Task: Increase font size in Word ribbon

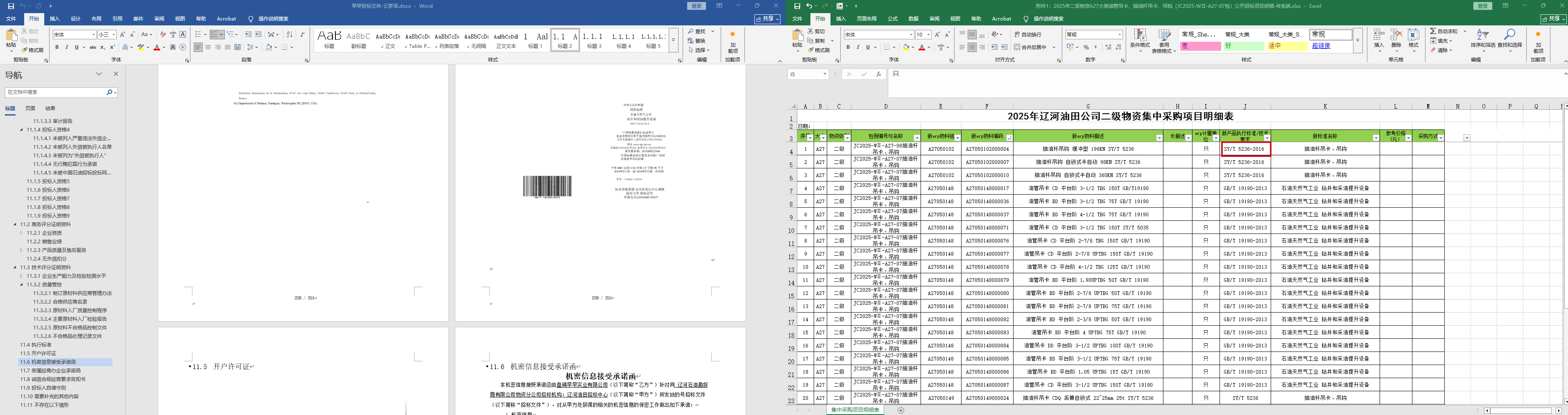Action: [x=122, y=35]
